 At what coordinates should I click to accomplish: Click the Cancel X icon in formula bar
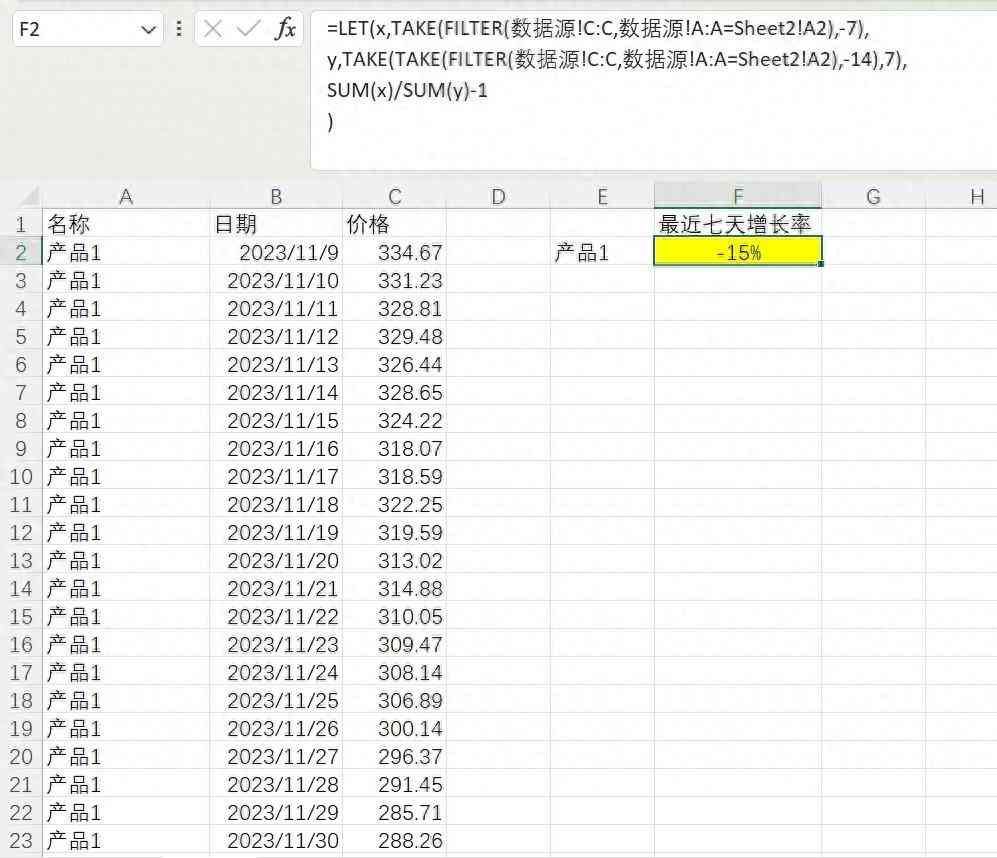pos(213,29)
